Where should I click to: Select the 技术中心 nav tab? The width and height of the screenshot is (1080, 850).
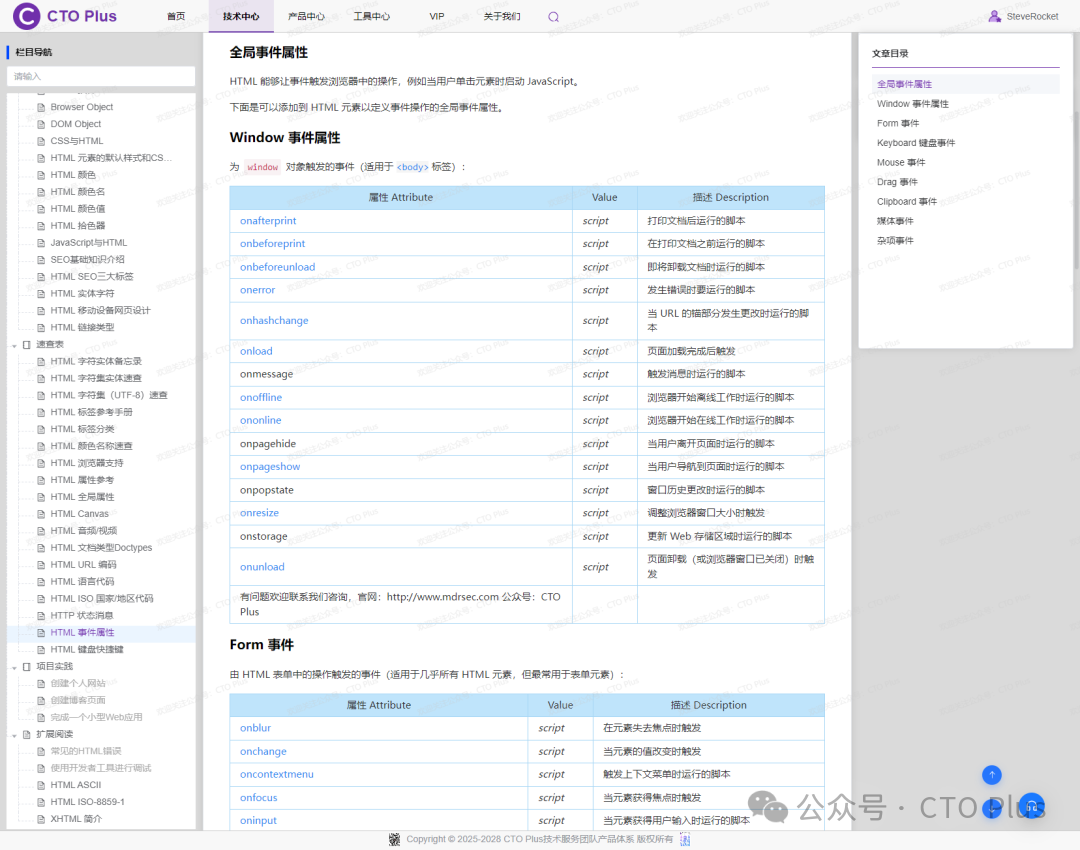241,17
